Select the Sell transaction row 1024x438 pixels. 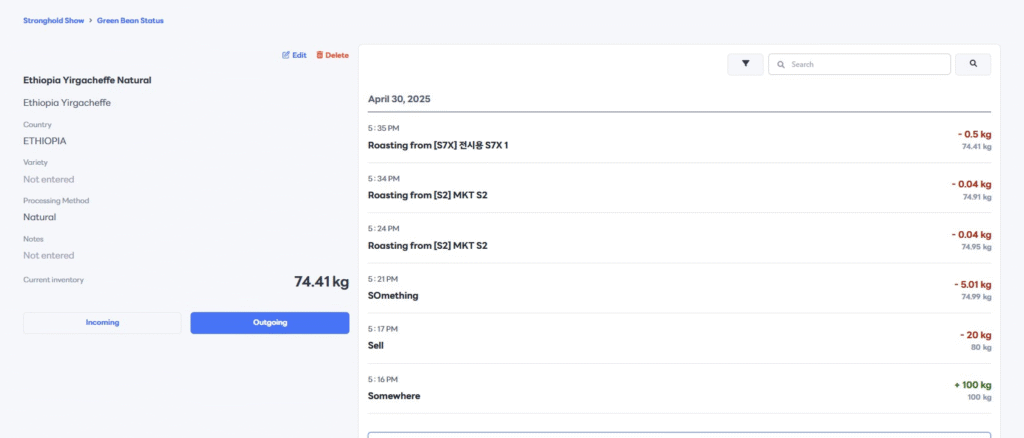[x=679, y=339]
